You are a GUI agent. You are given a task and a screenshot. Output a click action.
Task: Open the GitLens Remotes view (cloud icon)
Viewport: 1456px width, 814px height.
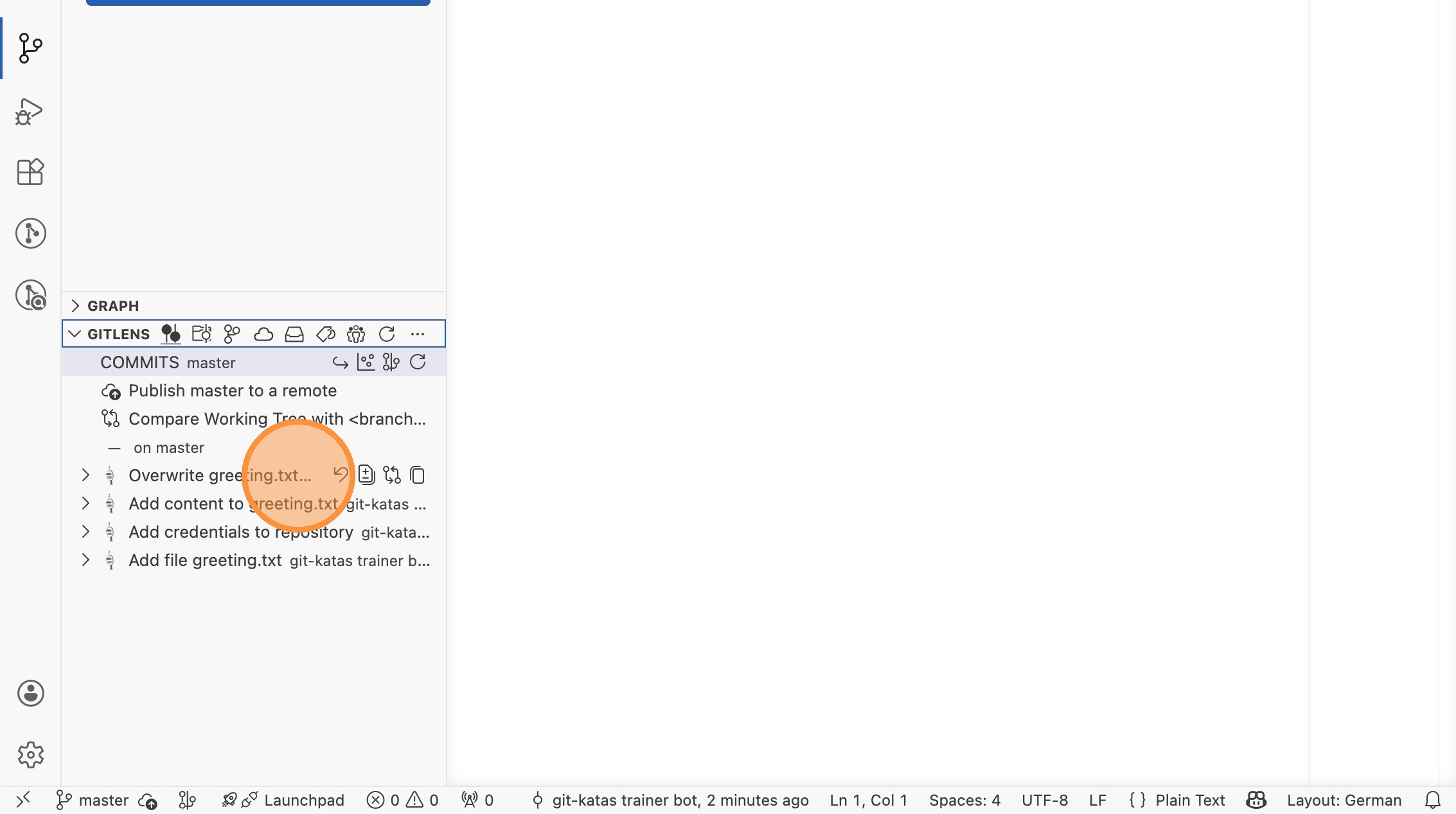pyautogui.click(x=263, y=334)
